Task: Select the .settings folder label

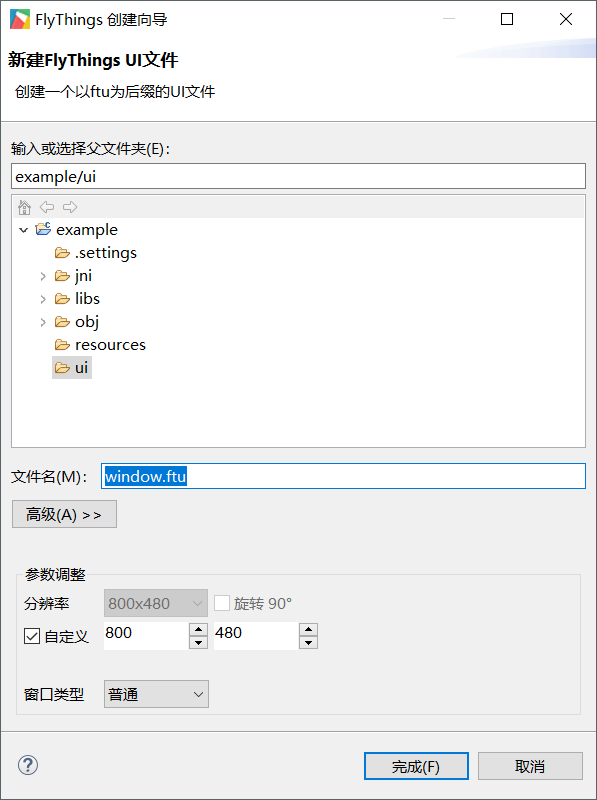Action: (106, 253)
